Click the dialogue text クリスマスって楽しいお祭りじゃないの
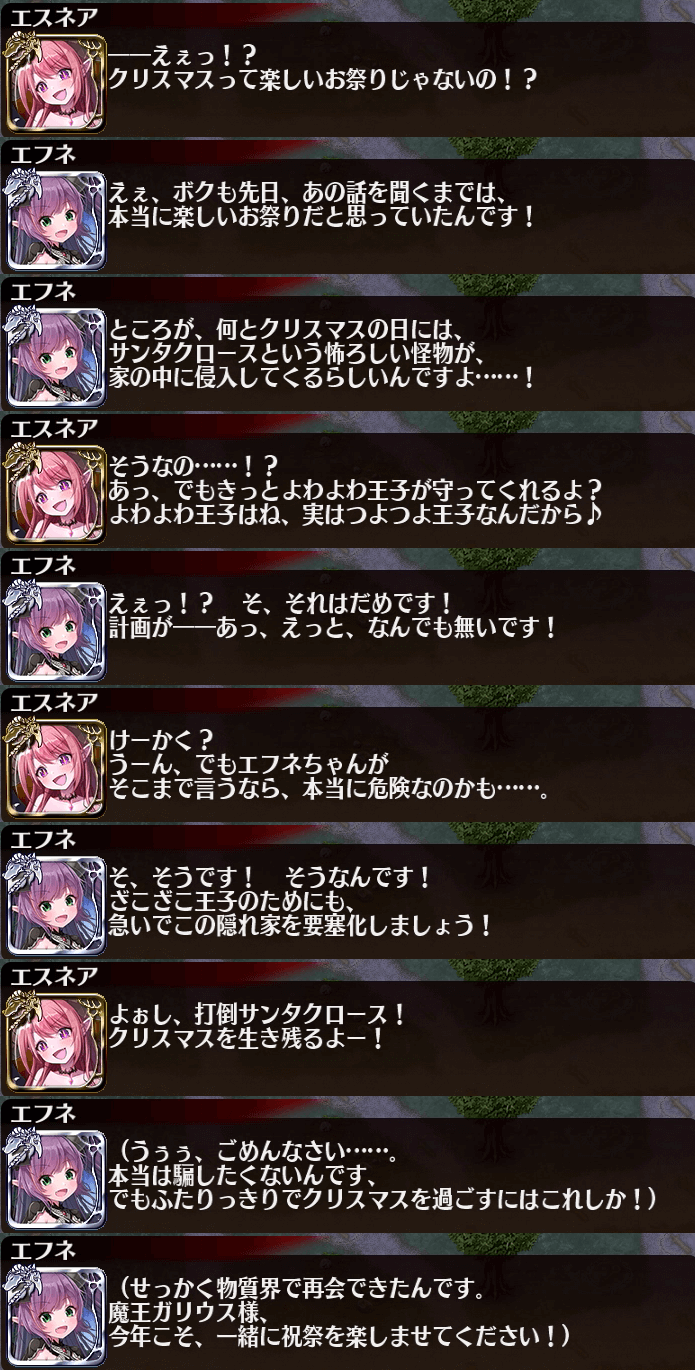Screen dimensions: 695x1370 click(x=324, y=79)
